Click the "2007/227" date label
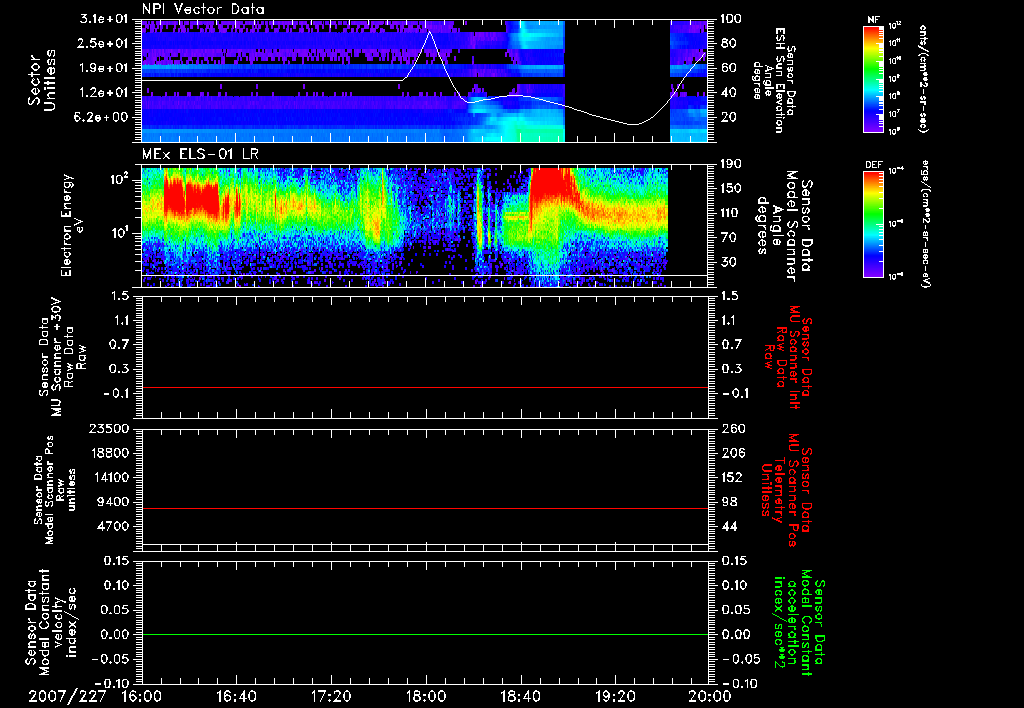This screenshot has height=708, width=1024. tap(67, 696)
